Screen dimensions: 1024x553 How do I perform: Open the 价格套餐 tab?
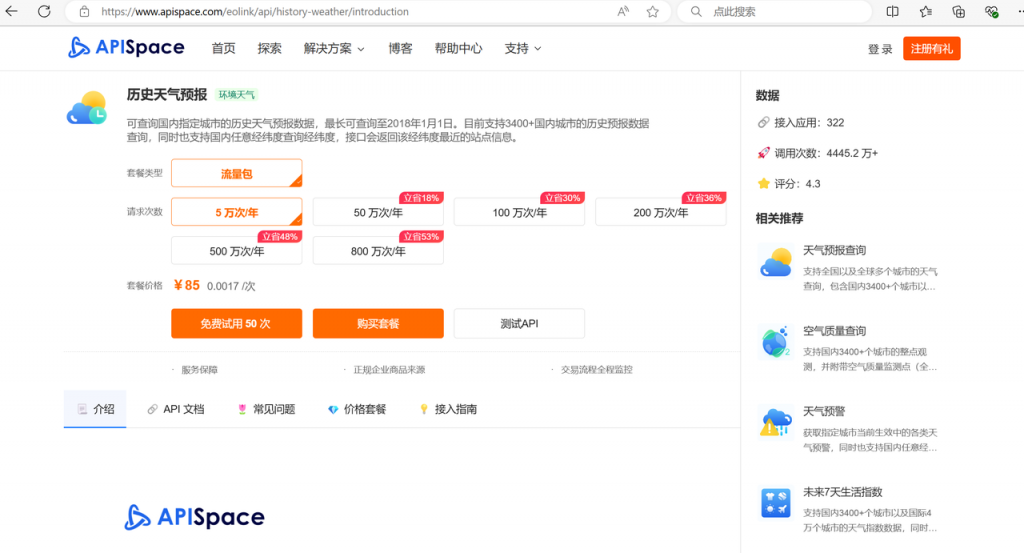pyautogui.click(x=357, y=409)
